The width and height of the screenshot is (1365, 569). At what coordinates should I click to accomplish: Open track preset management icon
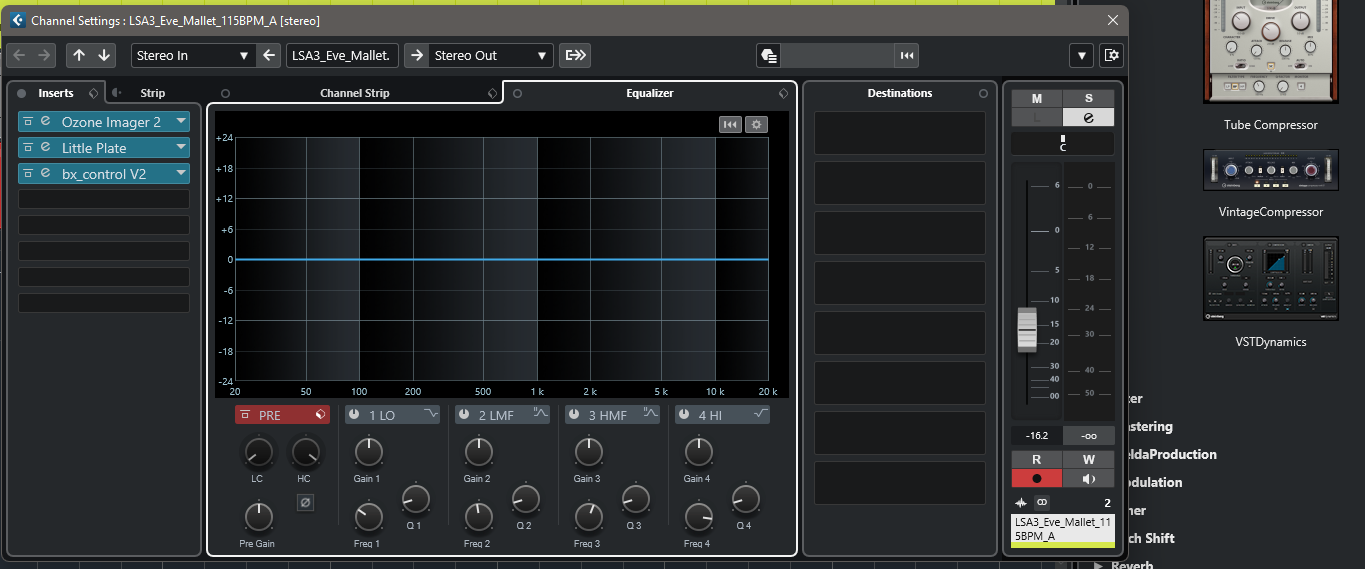[769, 56]
